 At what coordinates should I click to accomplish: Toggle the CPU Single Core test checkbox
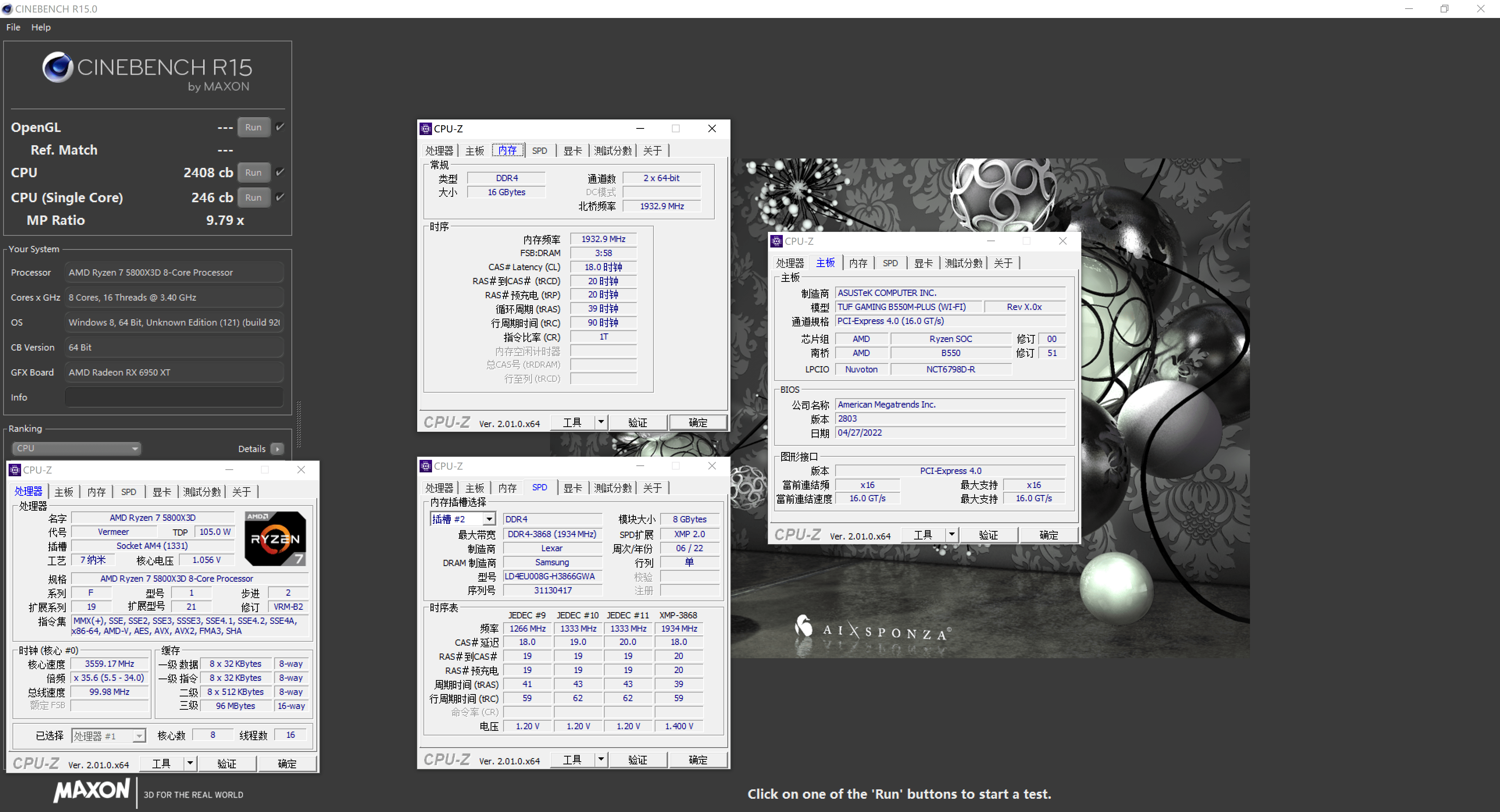coord(280,197)
